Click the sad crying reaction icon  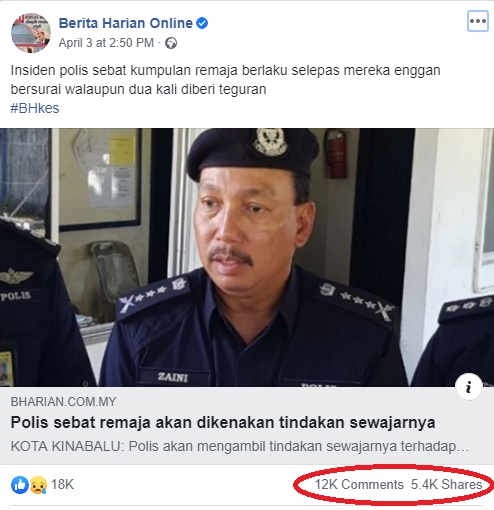point(38,485)
